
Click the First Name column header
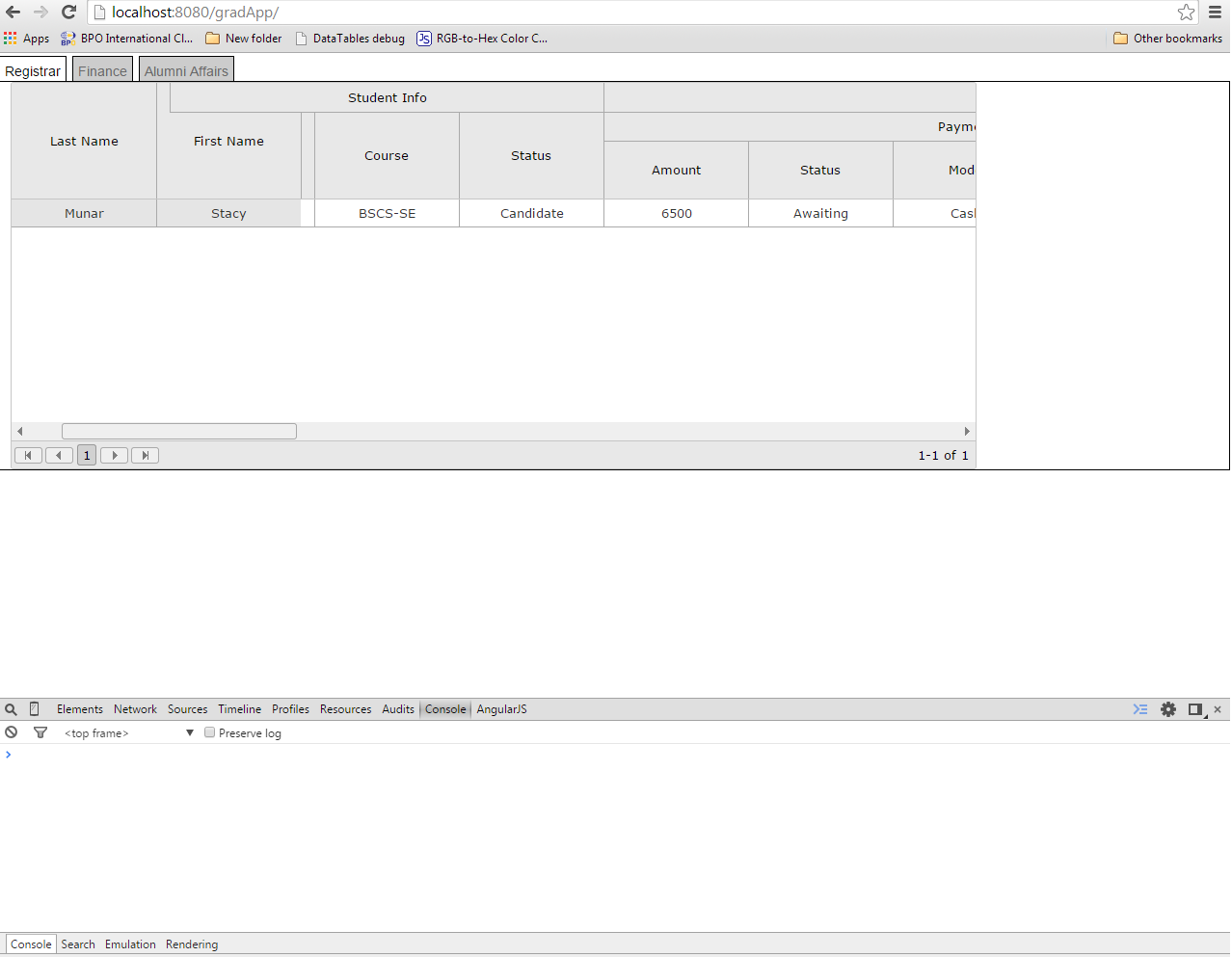click(x=228, y=141)
